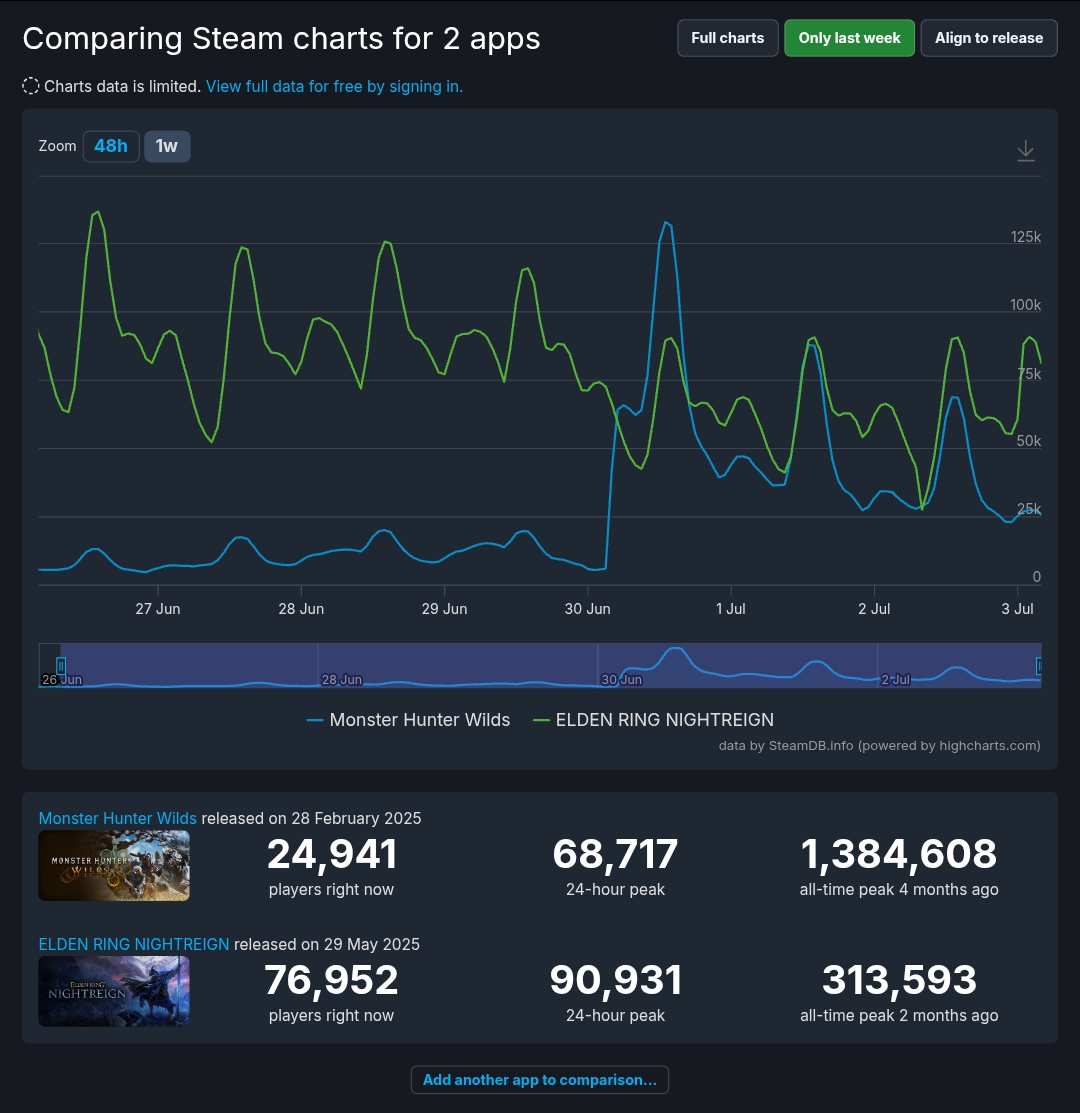
Task: Click the 1 Jul x-axis label
Action: tap(731, 609)
